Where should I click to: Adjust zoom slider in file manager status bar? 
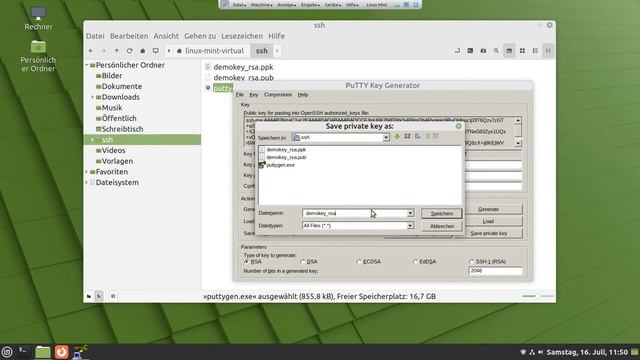538,296
